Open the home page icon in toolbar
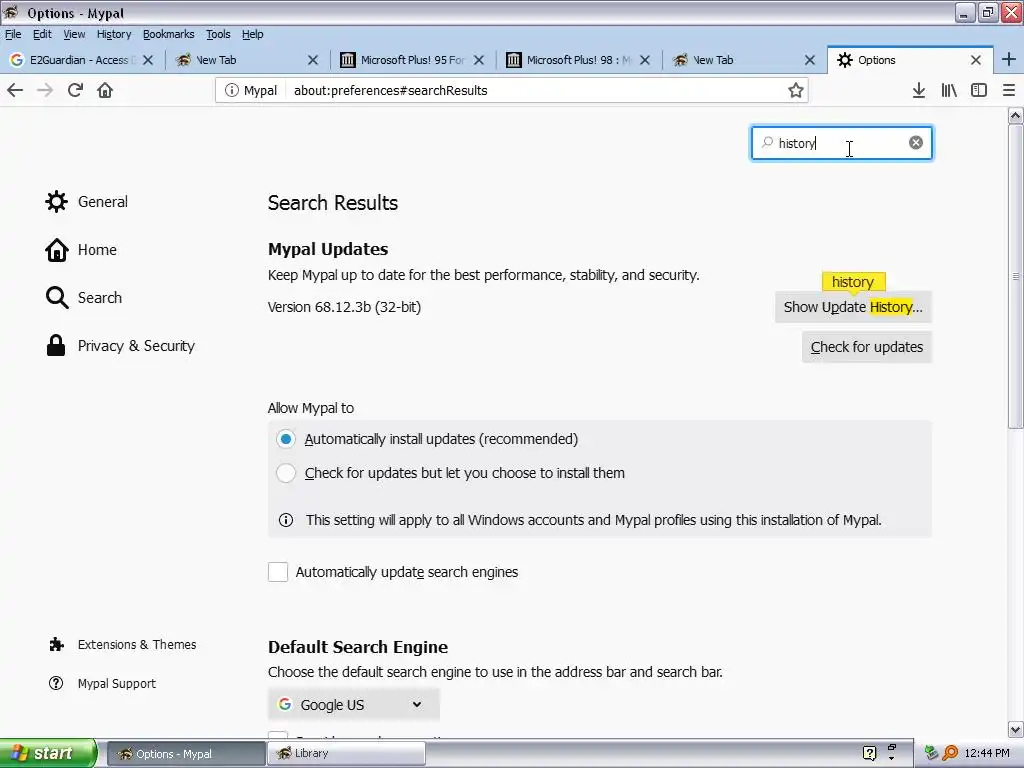Viewport: 1024px width, 768px height. (105, 90)
